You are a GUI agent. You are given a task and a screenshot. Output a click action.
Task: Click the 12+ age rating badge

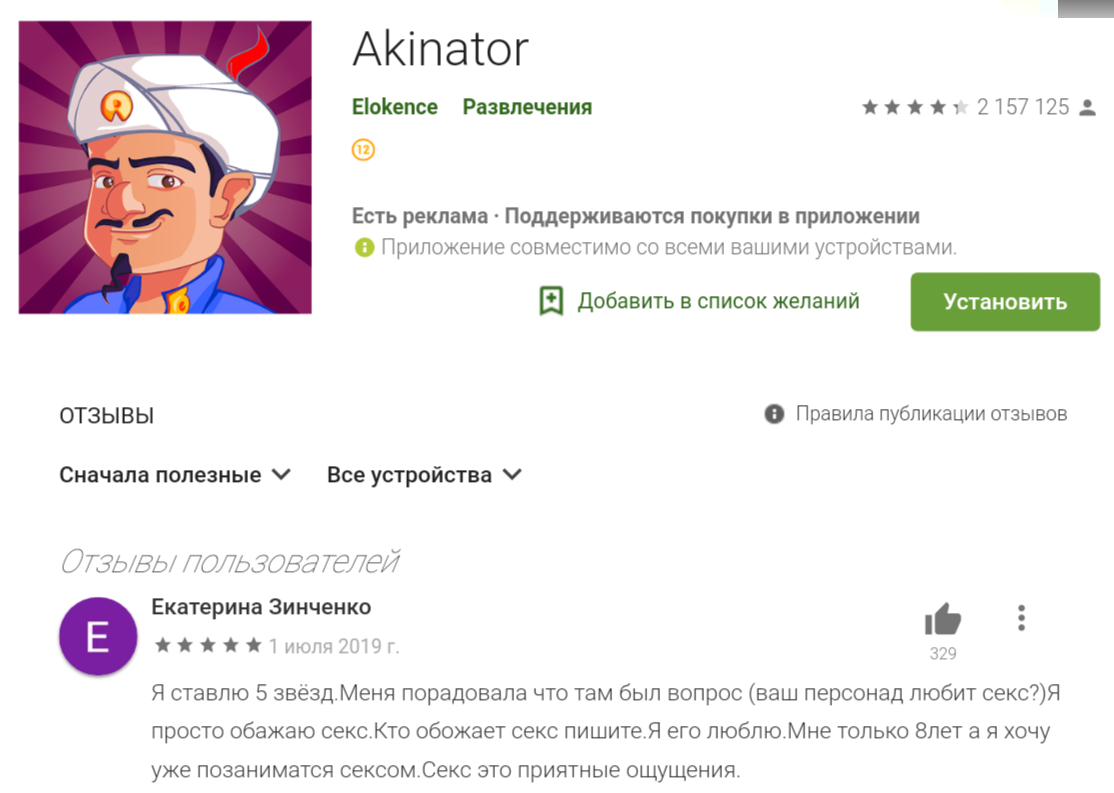tap(363, 150)
